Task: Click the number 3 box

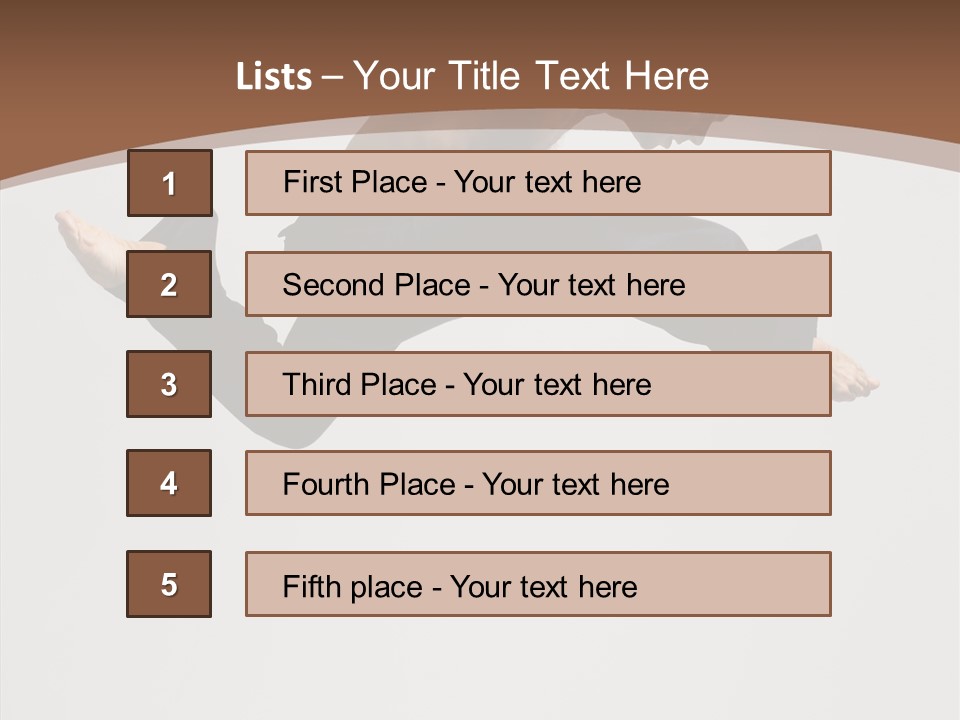Action: [169, 384]
